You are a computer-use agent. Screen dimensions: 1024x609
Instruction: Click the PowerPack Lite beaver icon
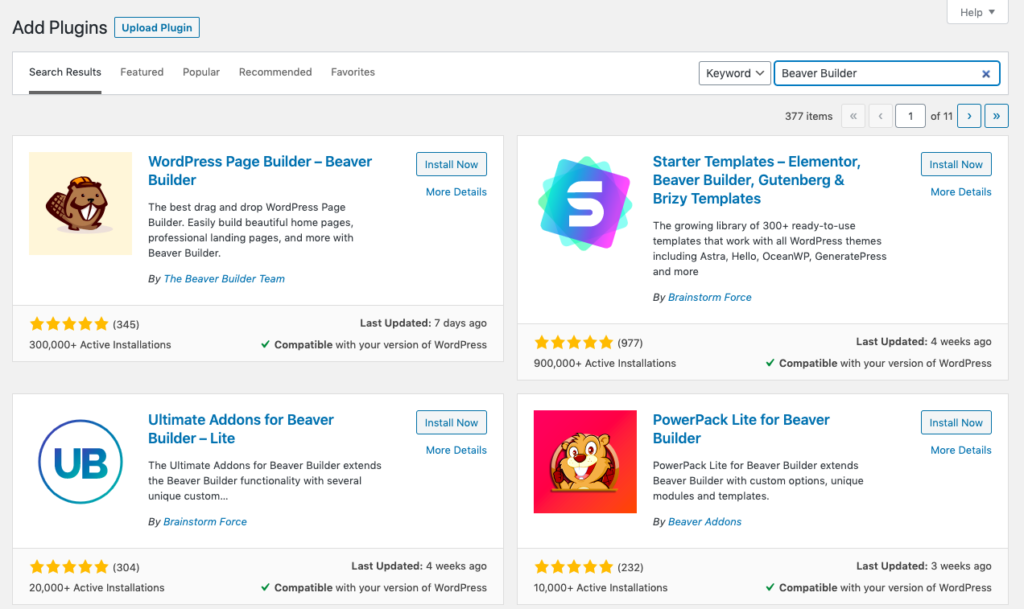pos(585,461)
